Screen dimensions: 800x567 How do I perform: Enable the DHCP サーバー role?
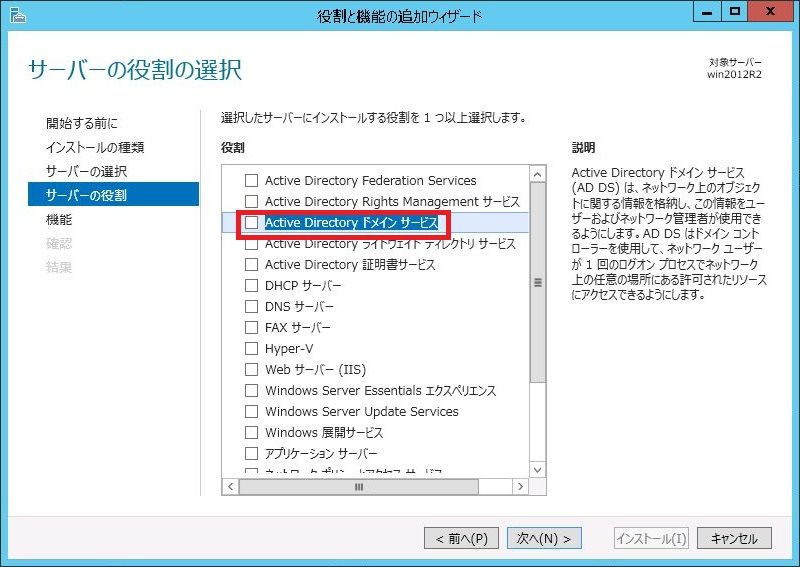pyautogui.click(x=252, y=285)
